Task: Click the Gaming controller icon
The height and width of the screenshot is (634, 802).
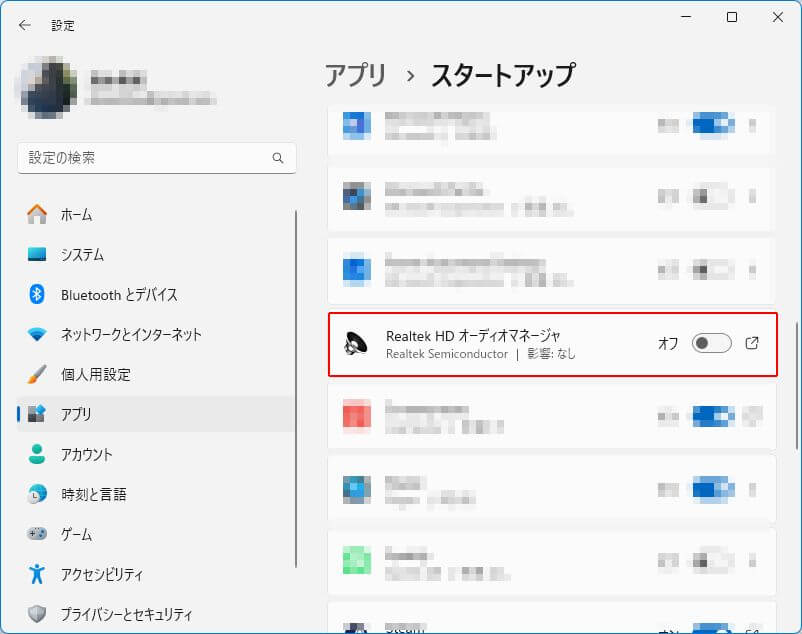Action: coord(37,534)
